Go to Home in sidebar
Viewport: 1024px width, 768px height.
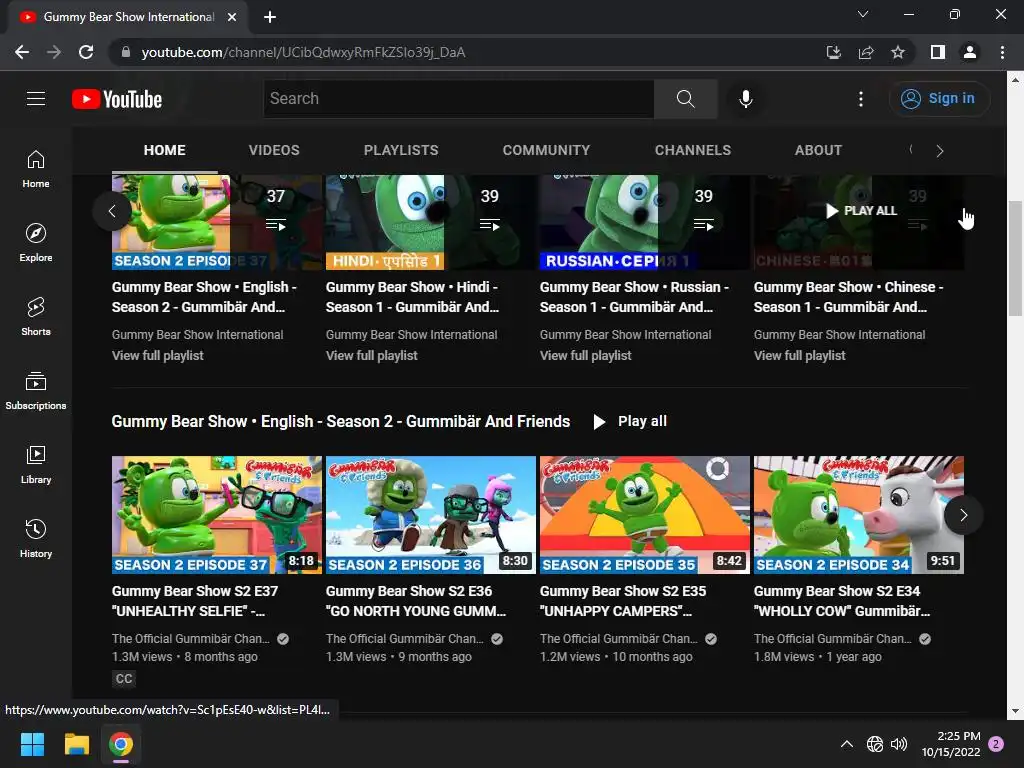click(x=36, y=168)
